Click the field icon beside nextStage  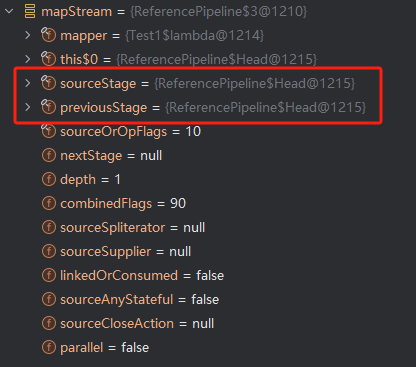point(49,156)
